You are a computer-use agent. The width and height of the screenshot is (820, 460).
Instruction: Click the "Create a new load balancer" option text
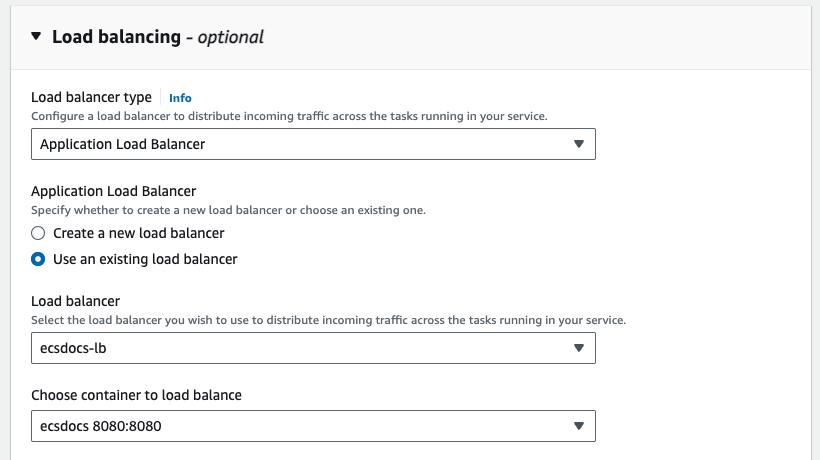pyautogui.click(x=138, y=233)
